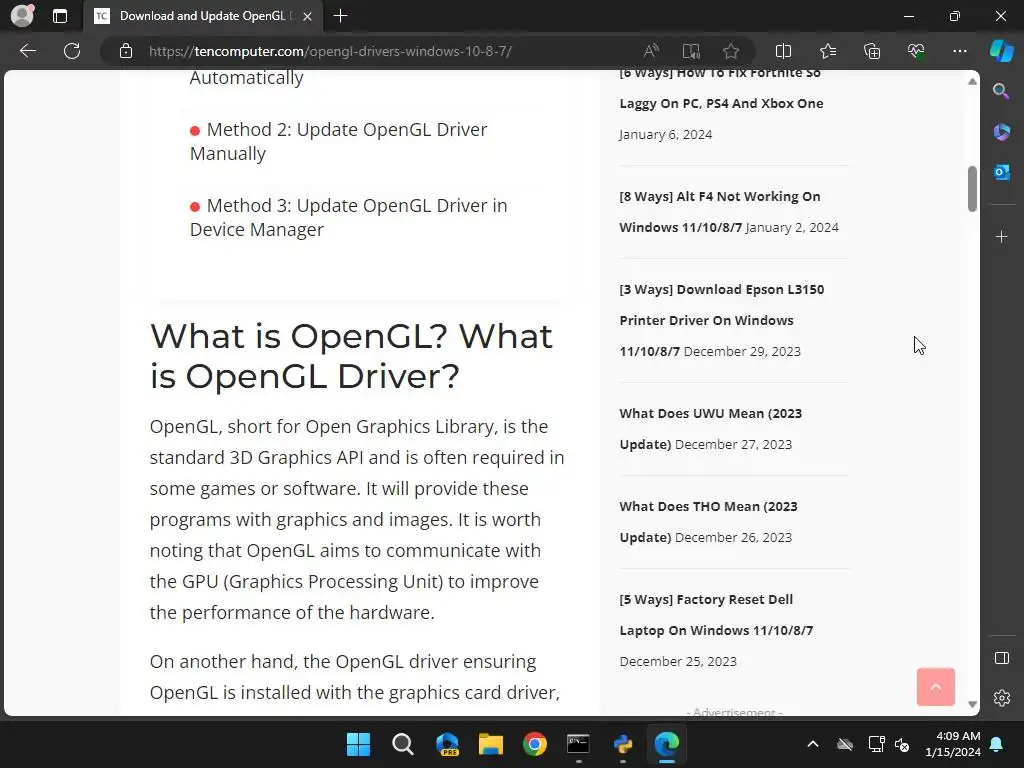Add a sidebar app with plus icon
The width and height of the screenshot is (1024, 768).
point(1001,236)
